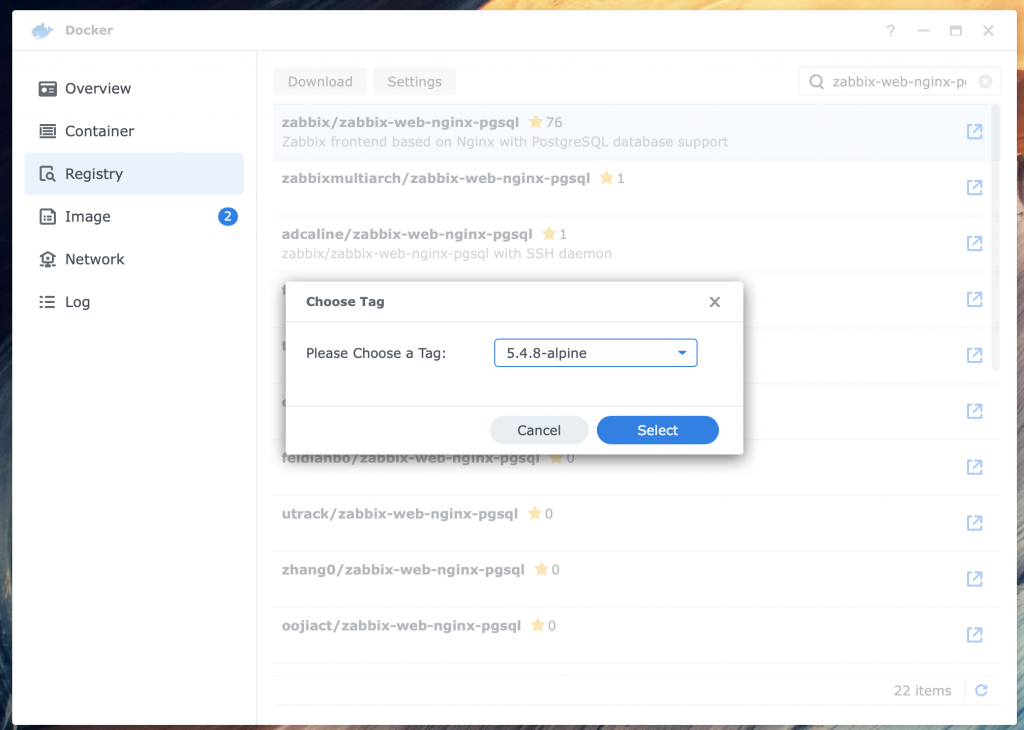Open zabbix/zabbix-web-nginx-pgsql Docker Hub page

pyautogui.click(x=975, y=131)
